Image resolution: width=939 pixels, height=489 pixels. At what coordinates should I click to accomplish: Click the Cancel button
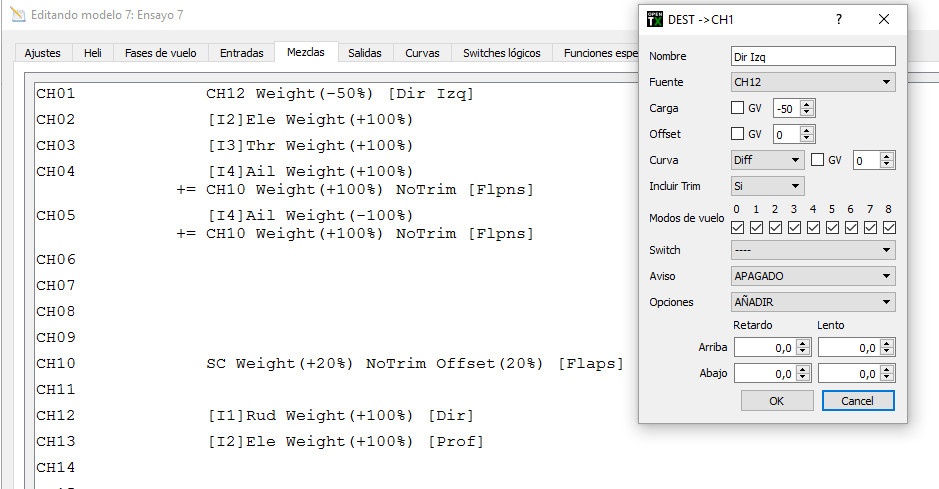click(857, 400)
